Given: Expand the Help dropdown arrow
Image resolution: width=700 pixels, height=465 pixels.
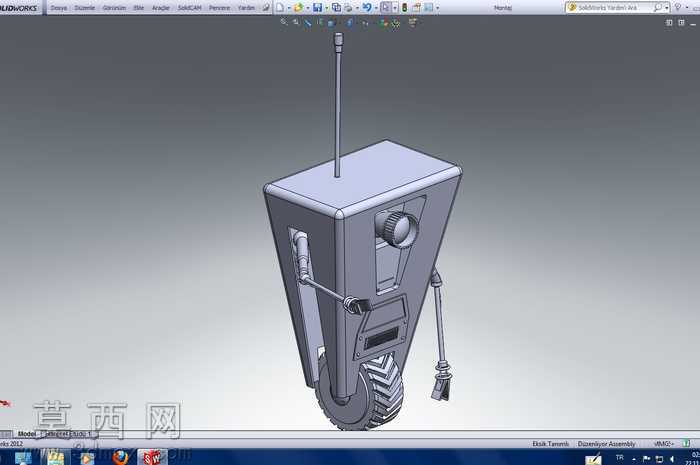Looking at the screenshot, I should click(x=687, y=8).
